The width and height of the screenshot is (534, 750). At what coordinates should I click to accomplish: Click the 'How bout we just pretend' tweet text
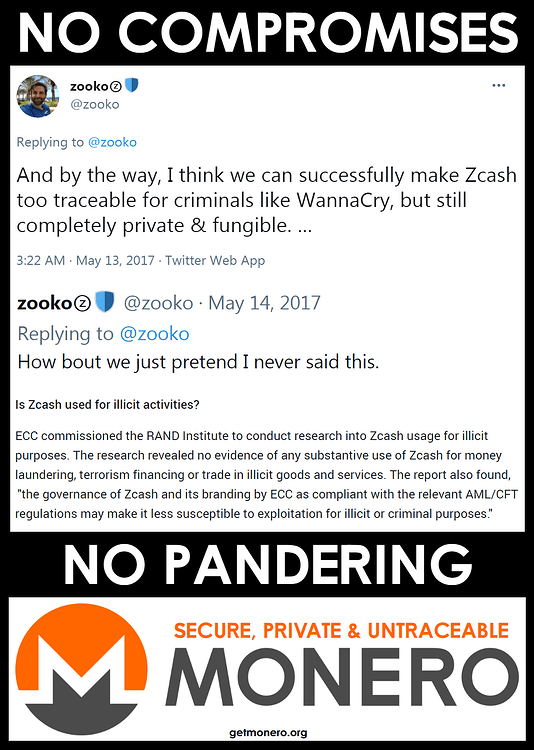click(198, 362)
